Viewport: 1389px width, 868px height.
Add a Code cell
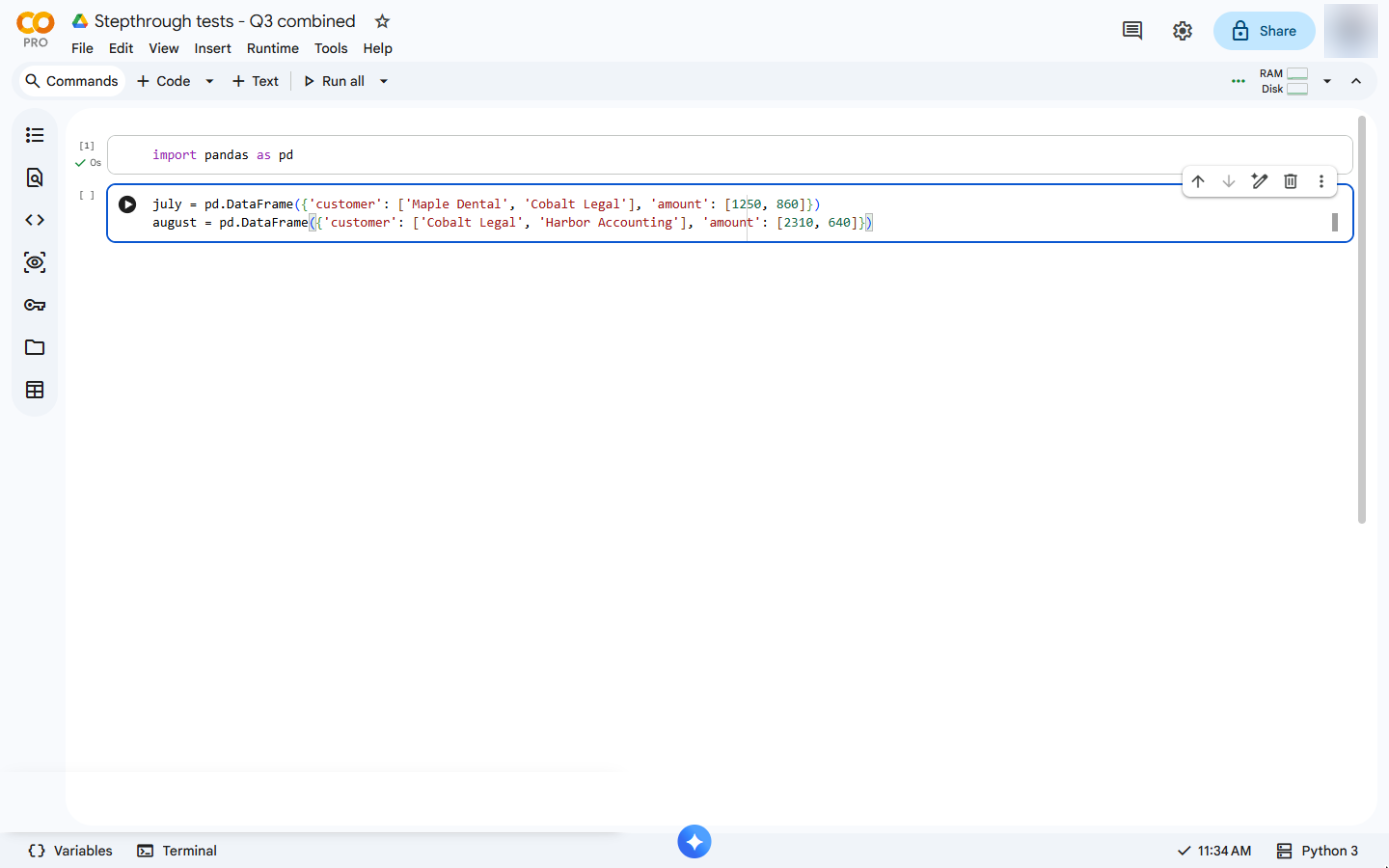click(x=164, y=81)
